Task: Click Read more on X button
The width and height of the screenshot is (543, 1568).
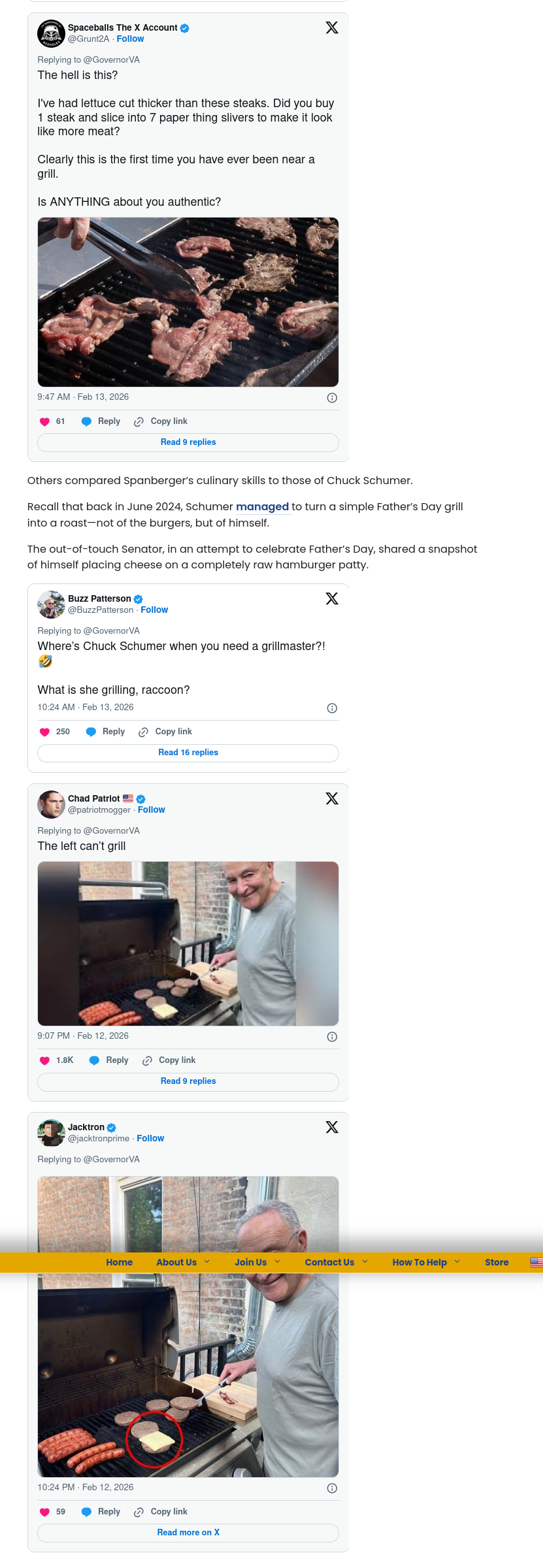Action: click(188, 1532)
